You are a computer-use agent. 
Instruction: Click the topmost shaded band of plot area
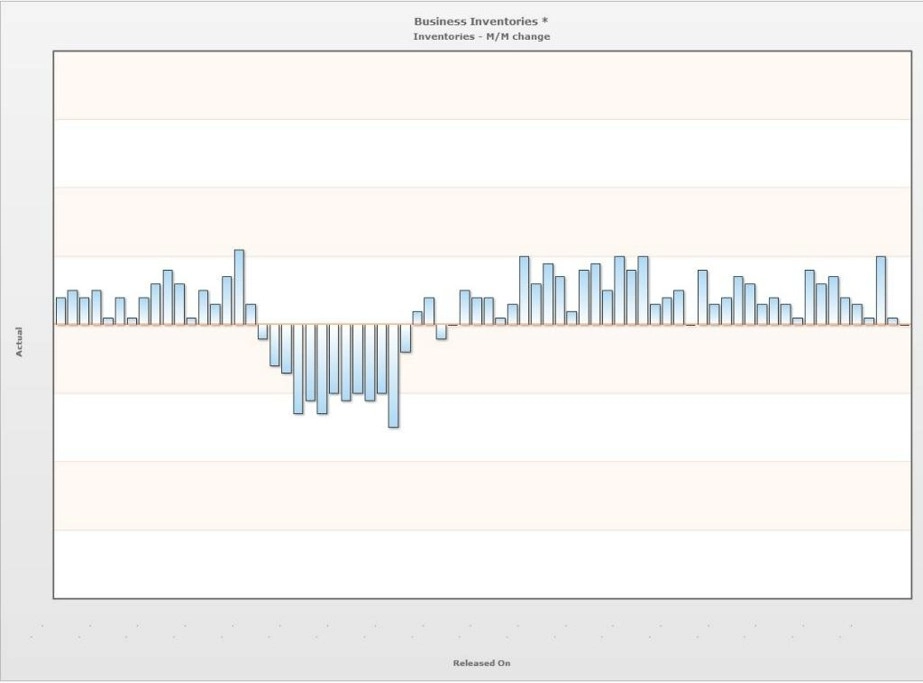(482, 85)
